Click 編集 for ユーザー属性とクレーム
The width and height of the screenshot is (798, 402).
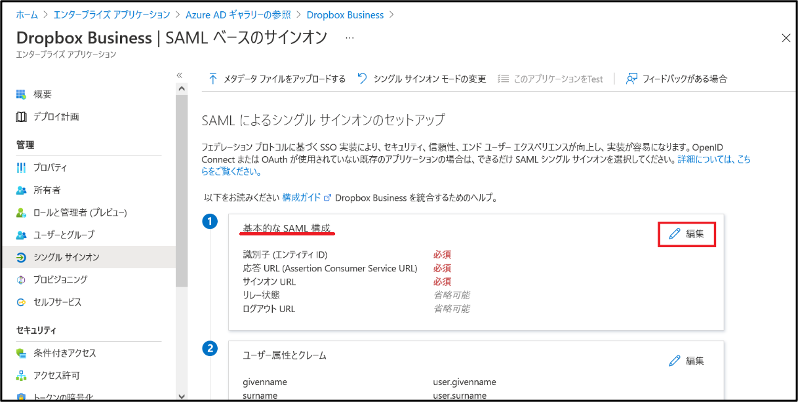click(687, 360)
